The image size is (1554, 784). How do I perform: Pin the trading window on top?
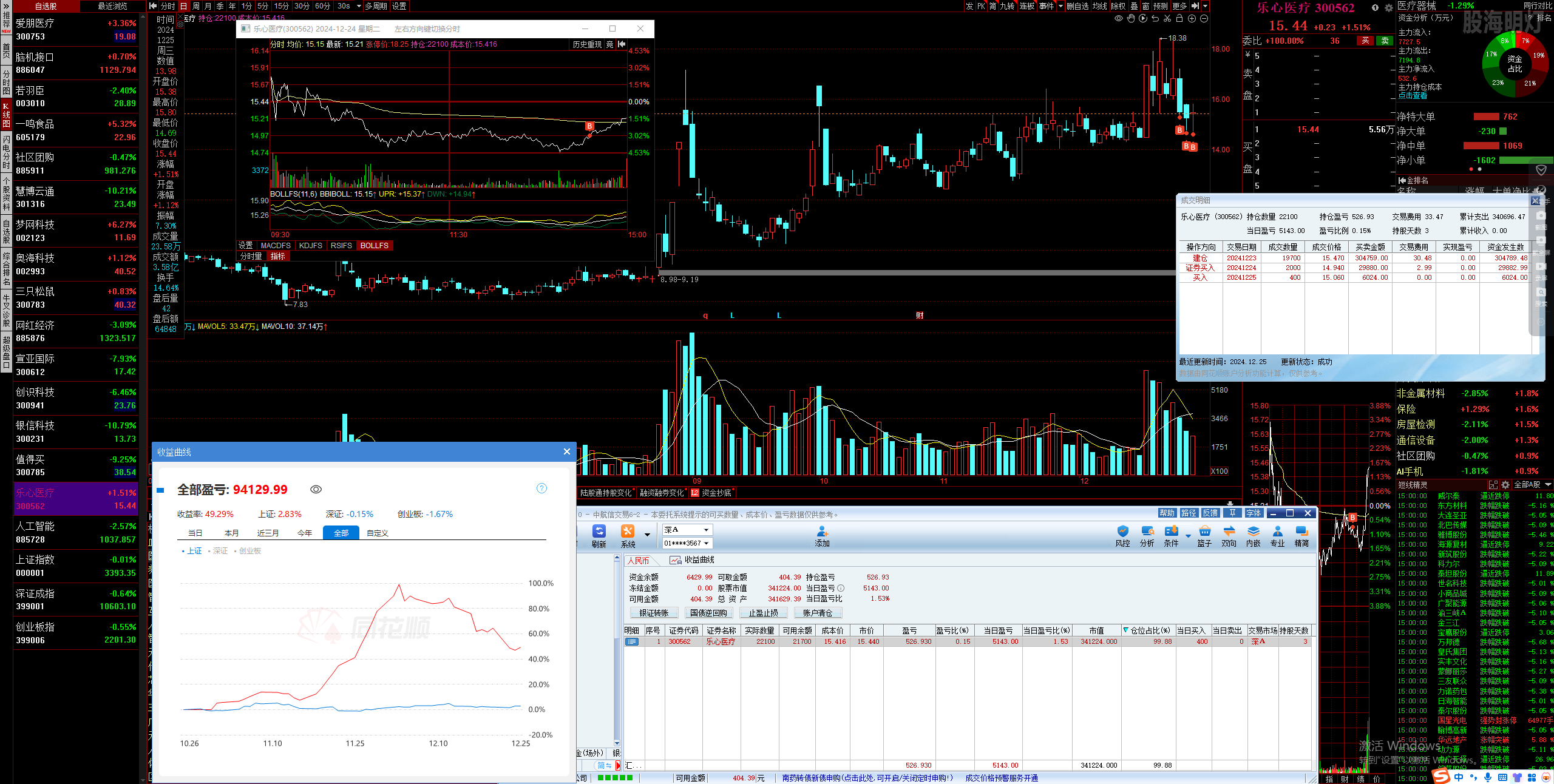(1232, 513)
